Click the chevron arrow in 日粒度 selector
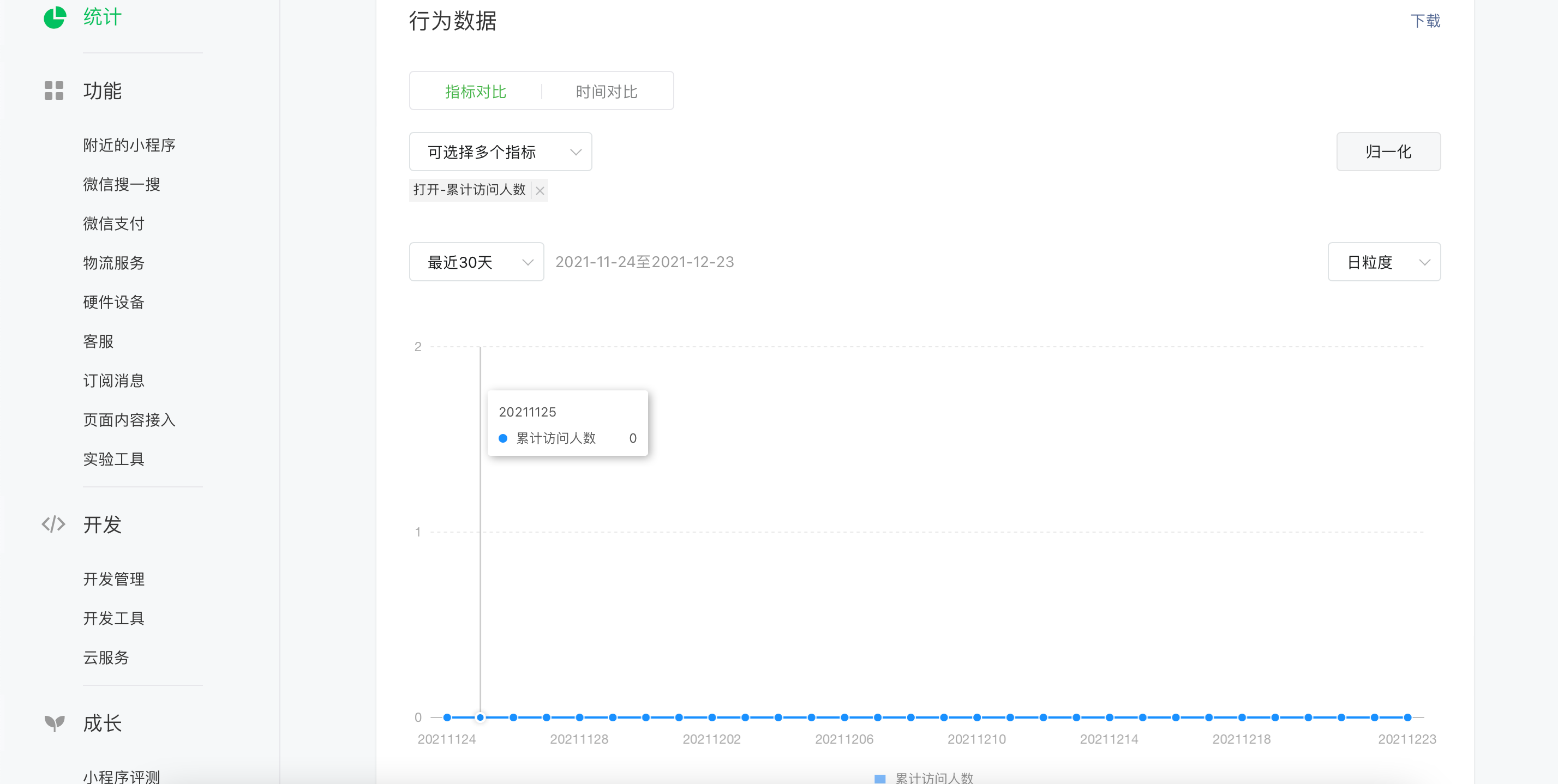The height and width of the screenshot is (784, 1558). pos(1424,262)
